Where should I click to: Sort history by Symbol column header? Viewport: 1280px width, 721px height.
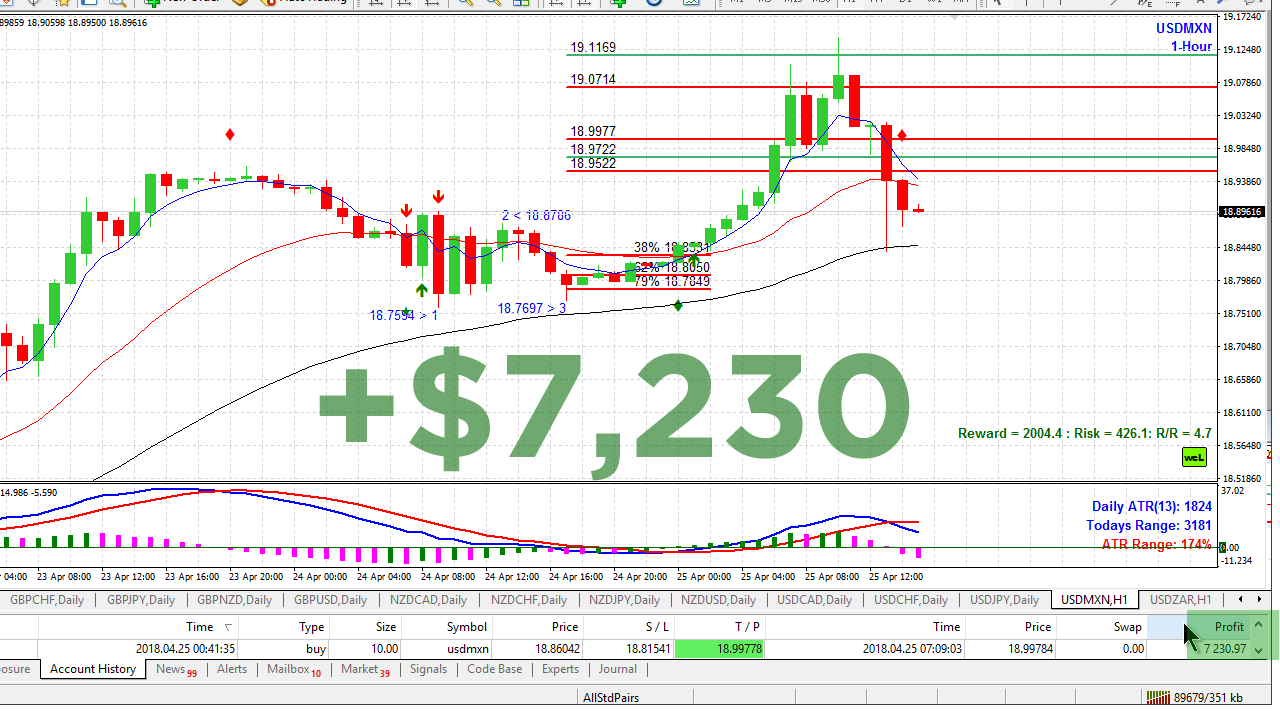(447, 627)
